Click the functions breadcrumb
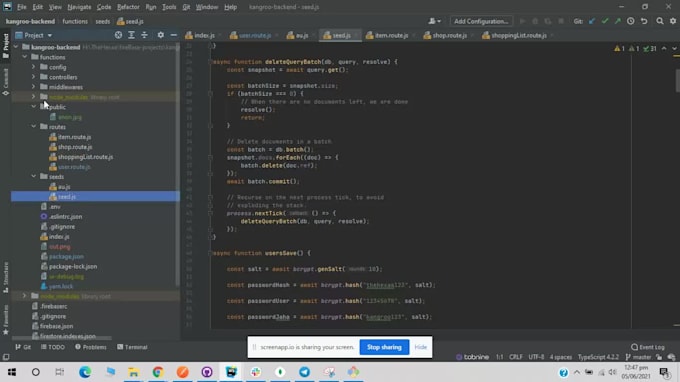Screen dimensions: 680x382 pyautogui.click(x=75, y=21)
